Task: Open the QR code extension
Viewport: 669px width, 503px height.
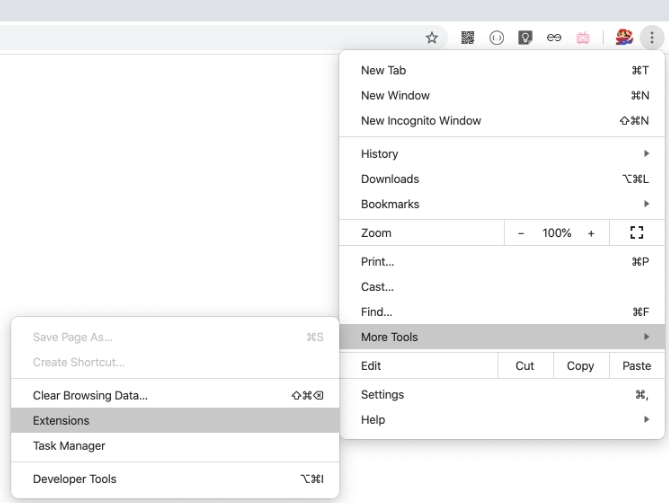Action: [x=467, y=37]
